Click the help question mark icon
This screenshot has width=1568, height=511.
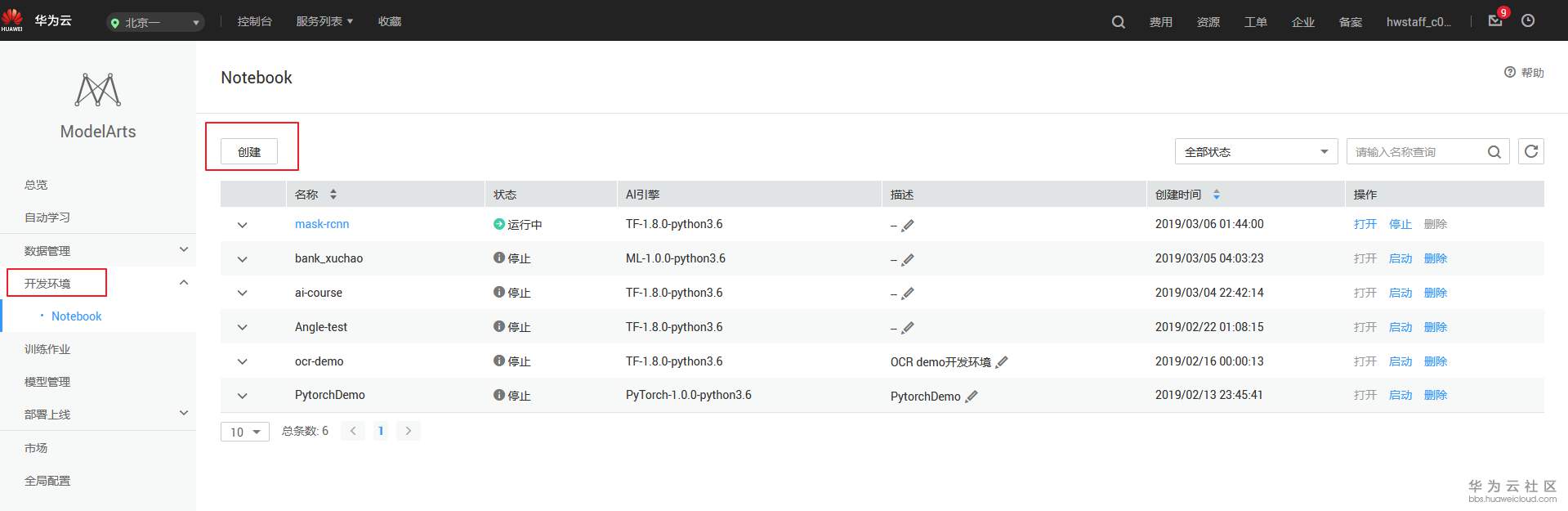pos(1510,72)
